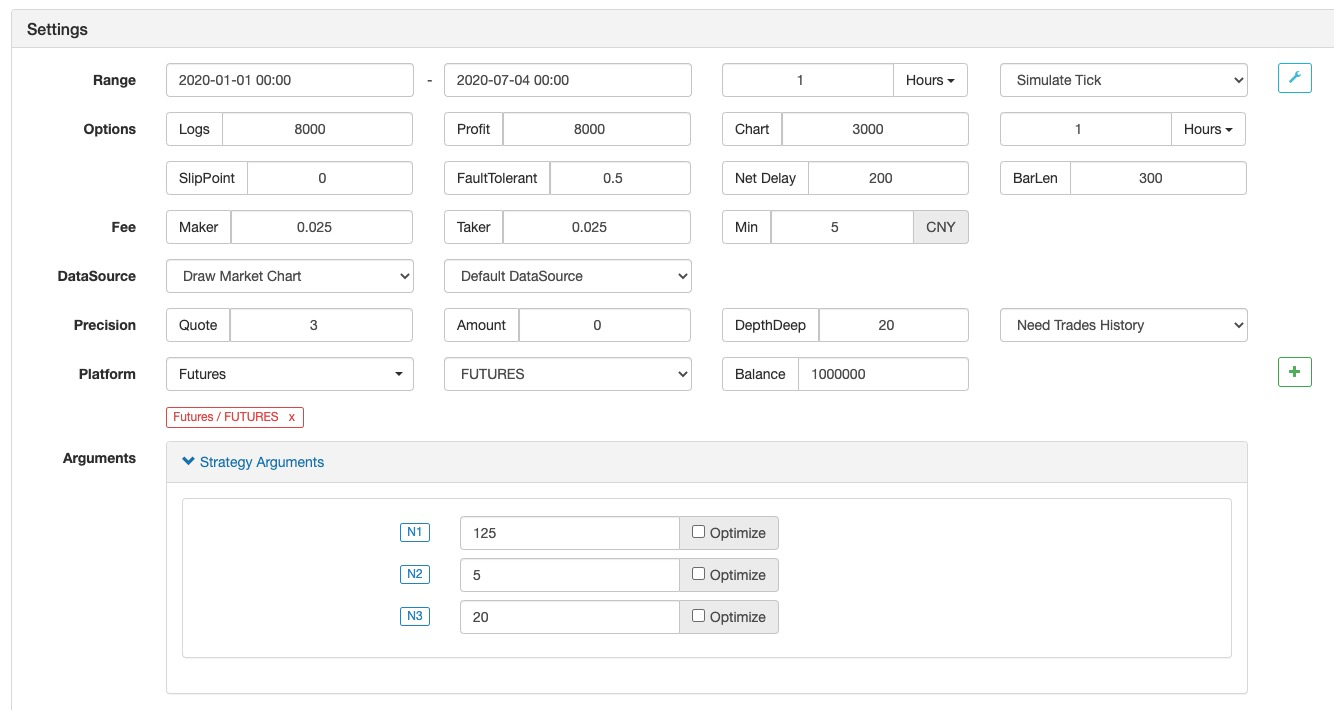The width and height of the screenshot is (1334, 710).
Task: Open the Default DataSource dropdown
Action: 567,276
